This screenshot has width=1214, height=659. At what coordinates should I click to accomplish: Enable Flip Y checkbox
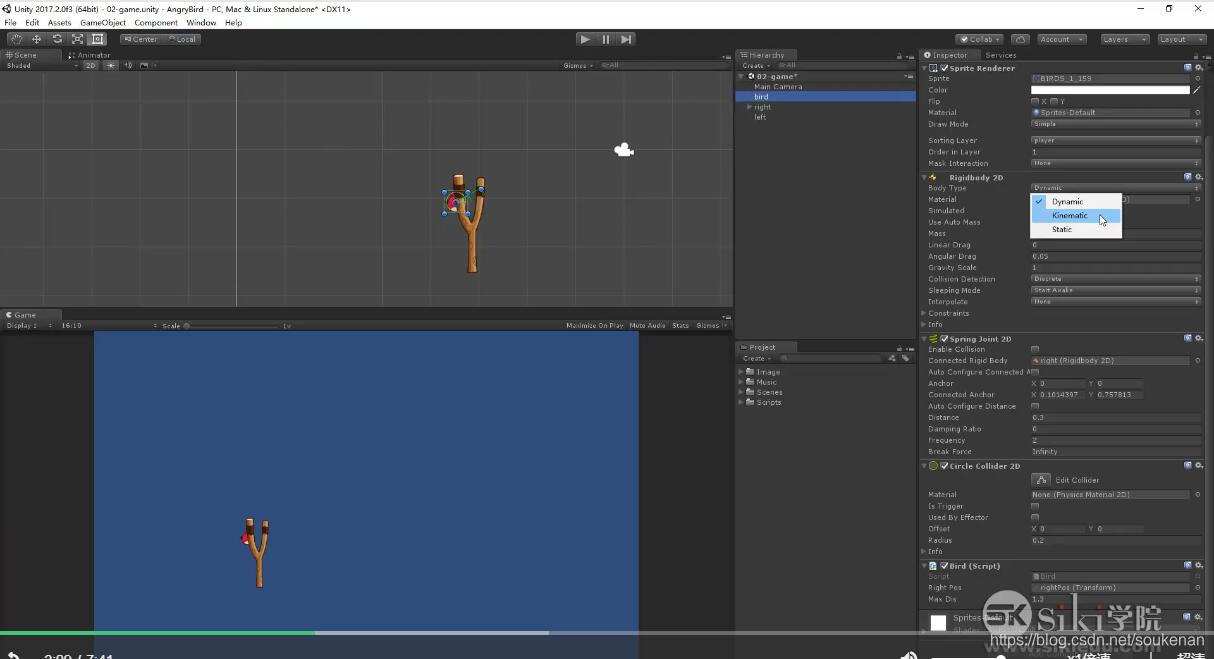[1054, 101]
